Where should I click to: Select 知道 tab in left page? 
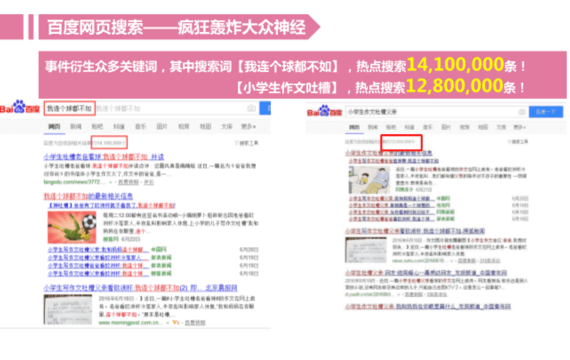pyautogui.click(x=119, y=127)
